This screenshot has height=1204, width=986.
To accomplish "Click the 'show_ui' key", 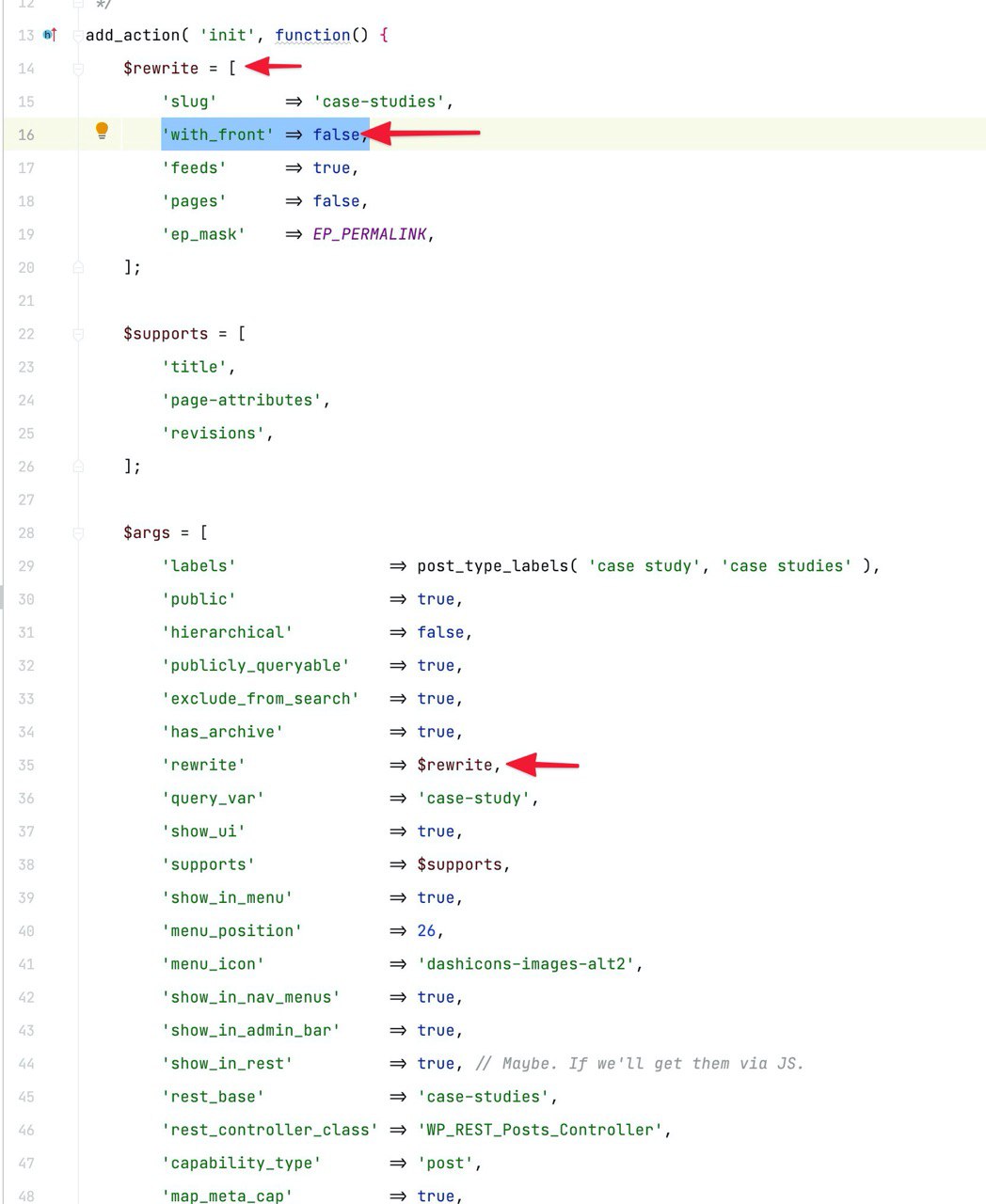I will [x=203, y=832].
